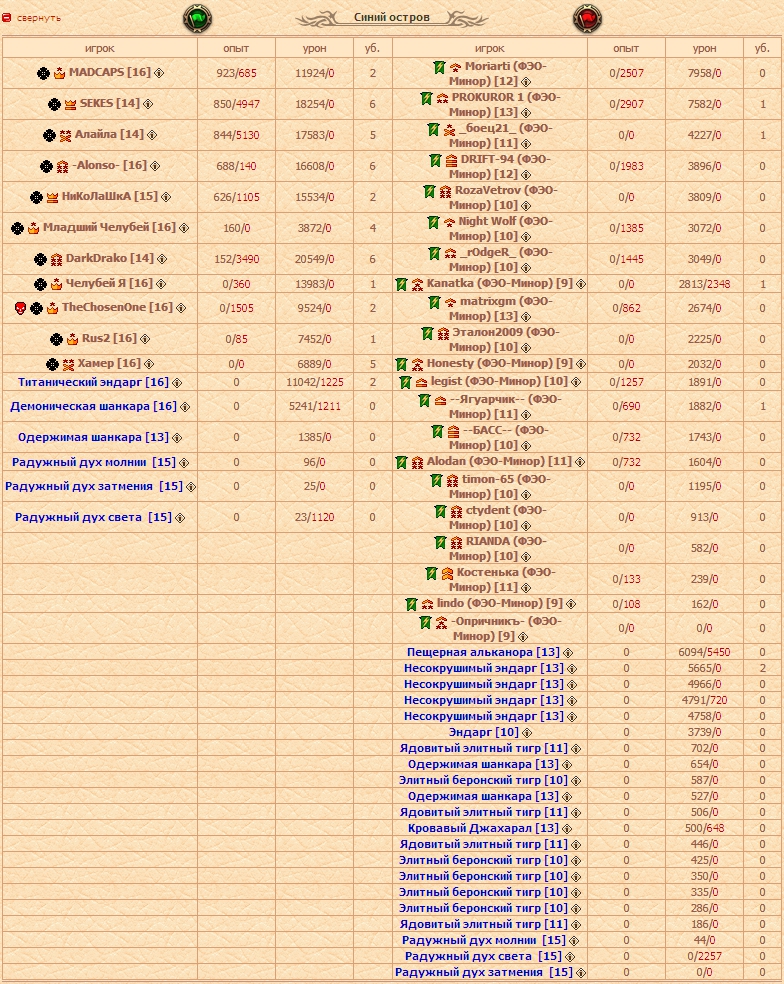Open player profile RozaVetrov (ФЭО-Минор)
Screen dimensions: 784x984
[x=503, y=197]
